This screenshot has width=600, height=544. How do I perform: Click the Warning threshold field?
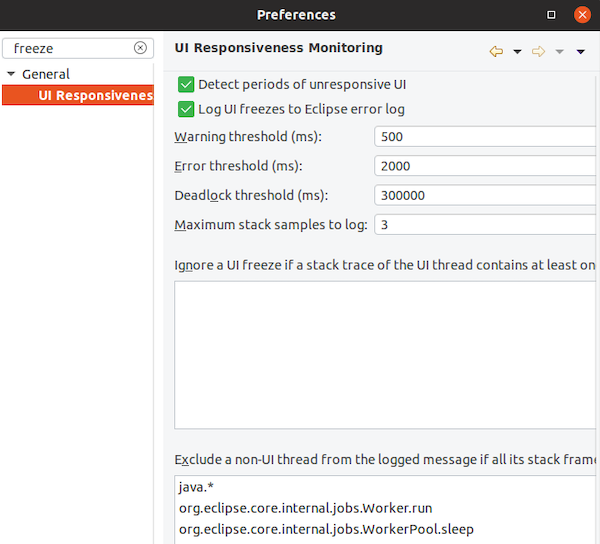(486, 137)
